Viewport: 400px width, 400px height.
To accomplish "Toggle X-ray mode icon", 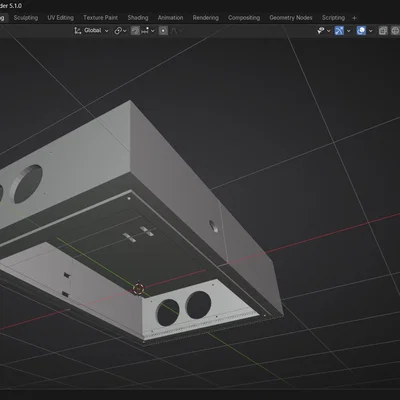I will [383, 31].
